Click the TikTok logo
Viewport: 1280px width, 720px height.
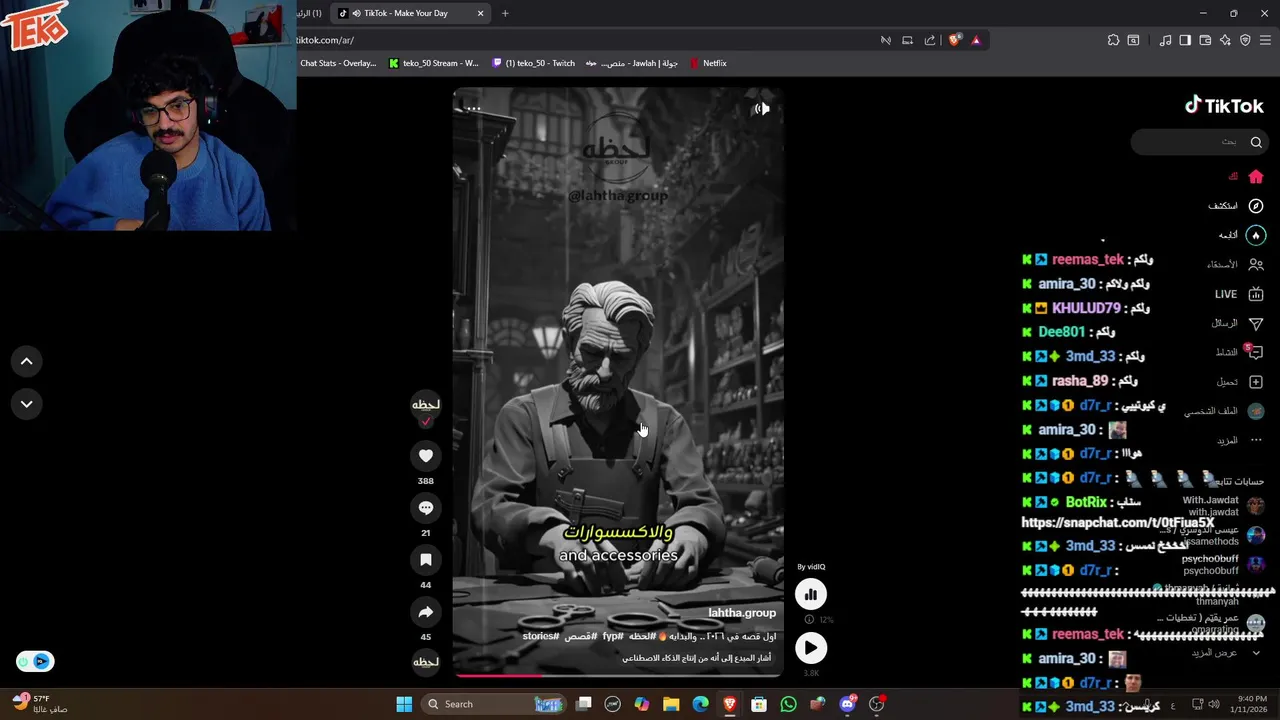coord(1224,105)
